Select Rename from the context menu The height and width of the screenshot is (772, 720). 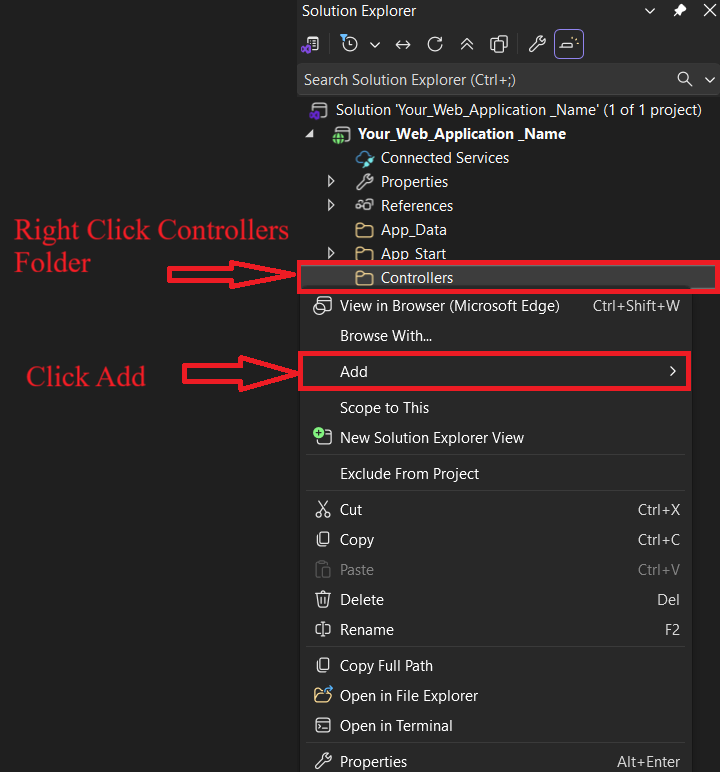[367, 630]
